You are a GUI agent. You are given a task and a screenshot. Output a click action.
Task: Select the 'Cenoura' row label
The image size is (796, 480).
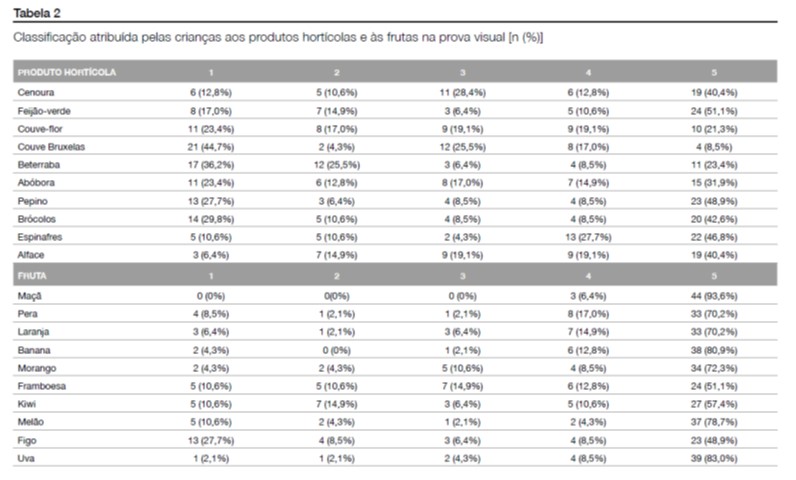coord(36,92)
